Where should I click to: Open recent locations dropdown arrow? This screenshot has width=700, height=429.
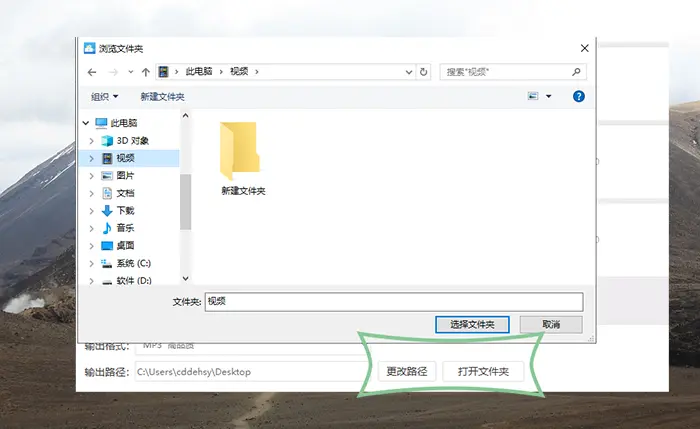pyautogui.click(x=131, y=72)
